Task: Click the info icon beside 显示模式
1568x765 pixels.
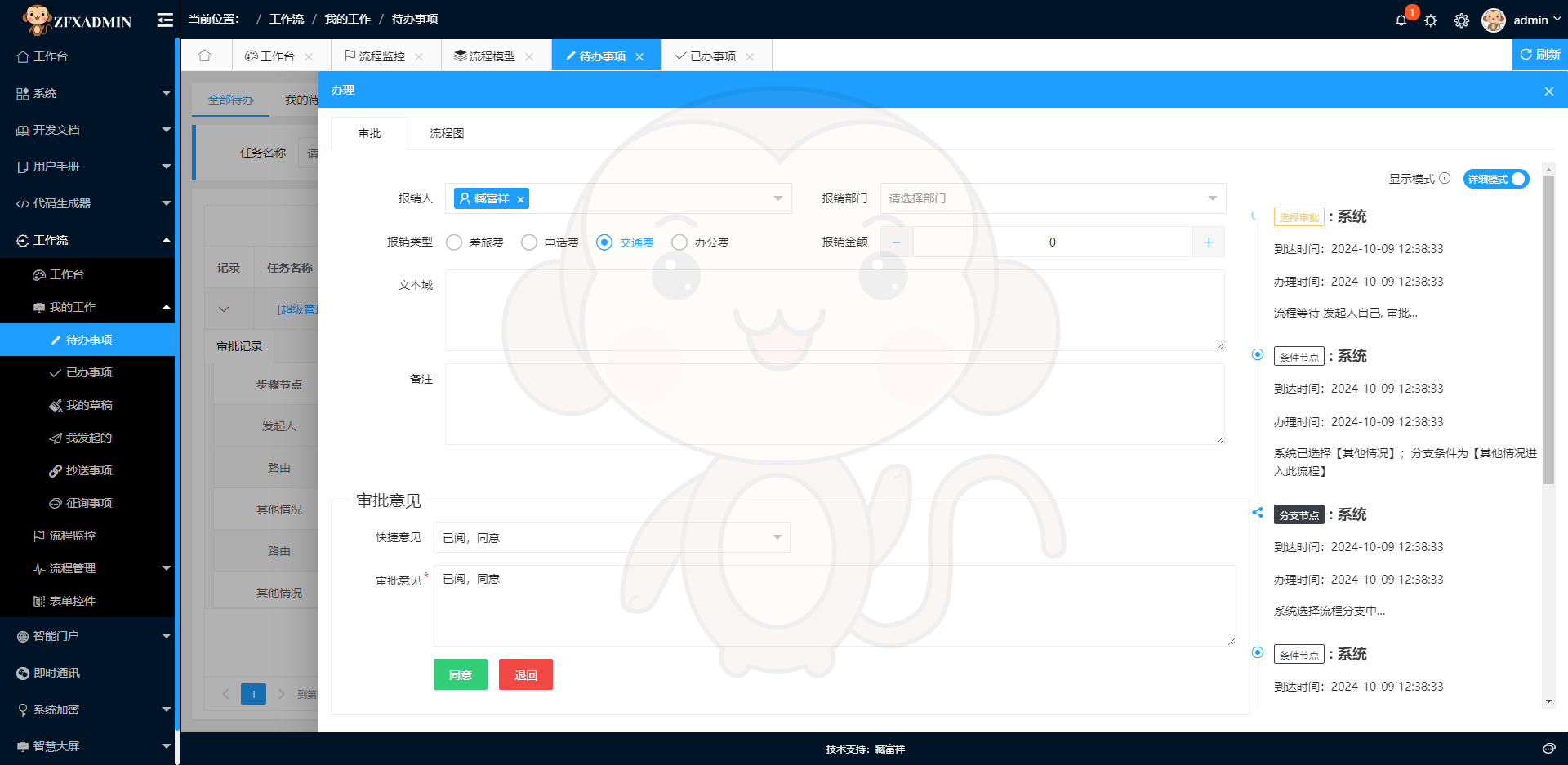Action: click(x=1445, y=178)
